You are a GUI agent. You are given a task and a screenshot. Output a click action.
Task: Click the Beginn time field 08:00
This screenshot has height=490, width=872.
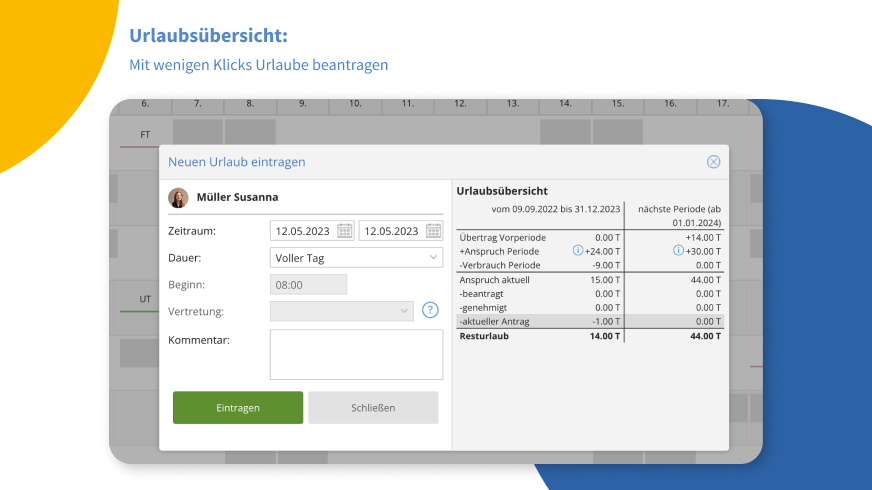309,285
